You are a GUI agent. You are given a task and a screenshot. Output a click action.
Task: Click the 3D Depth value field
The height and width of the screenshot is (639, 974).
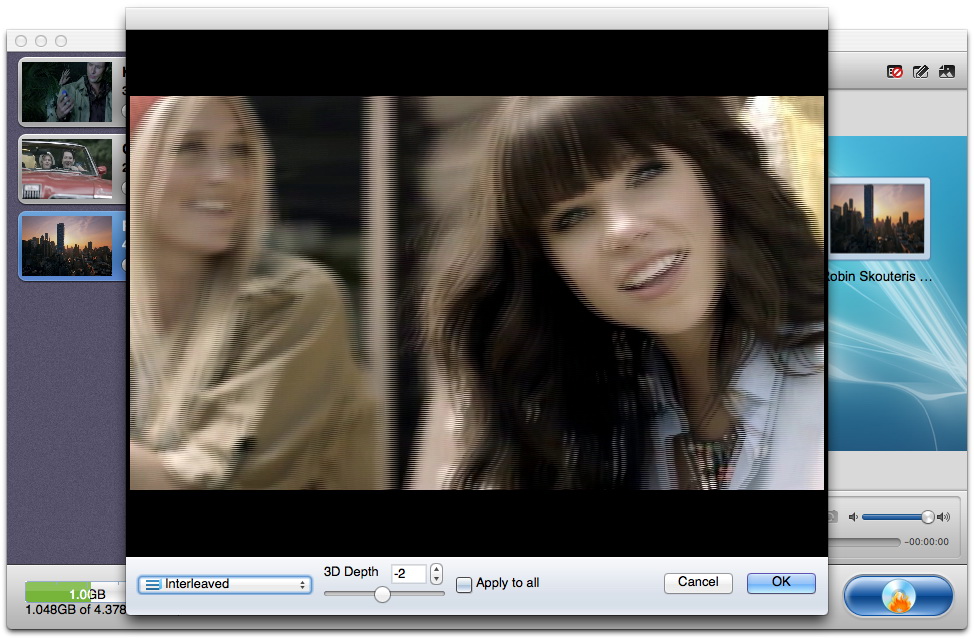pyautogui.click(x=409, y=573)
